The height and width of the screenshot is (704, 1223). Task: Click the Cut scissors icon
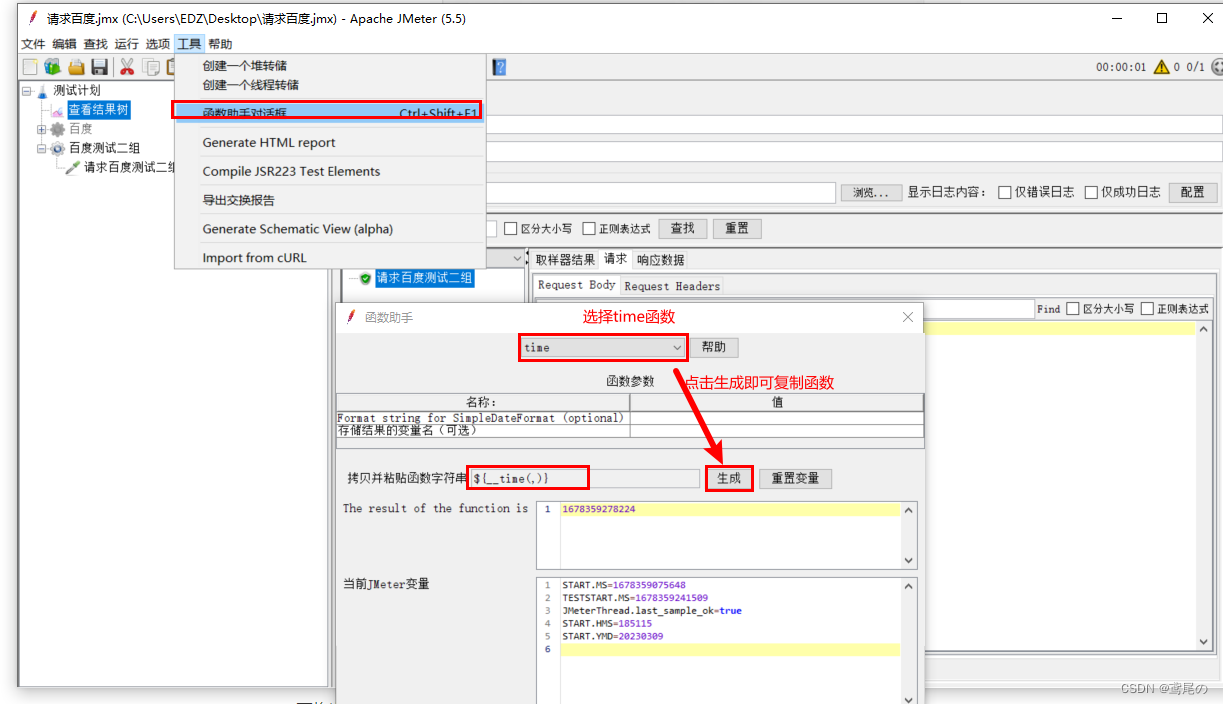tap(127, 67)
